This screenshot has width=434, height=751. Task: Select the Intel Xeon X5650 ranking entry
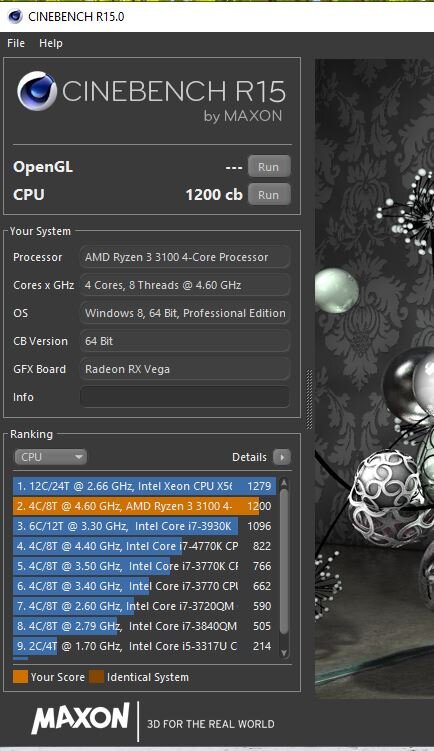click(144, 486)
